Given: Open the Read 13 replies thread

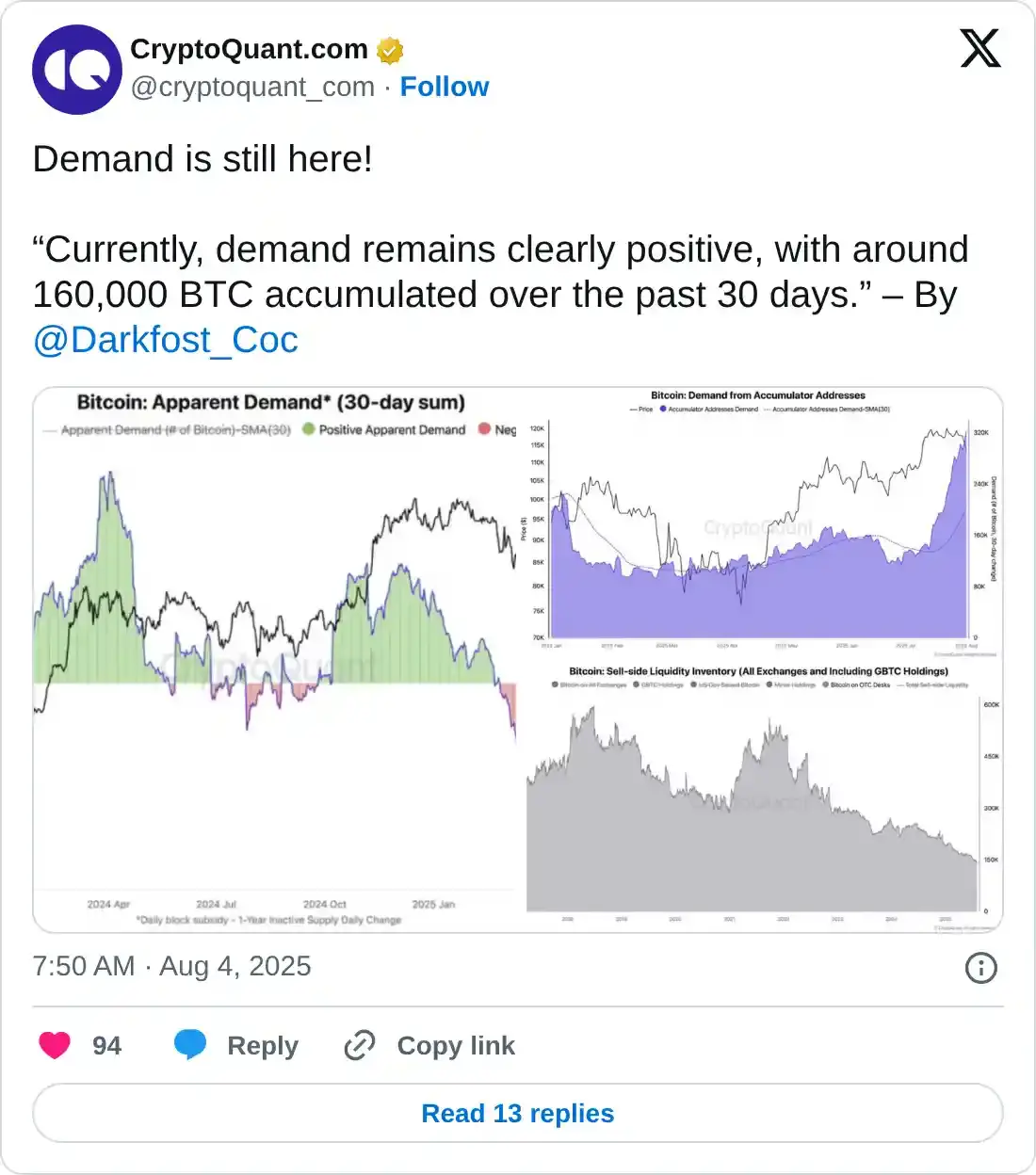Looking at the screenshot, I should pos(518,1113).
